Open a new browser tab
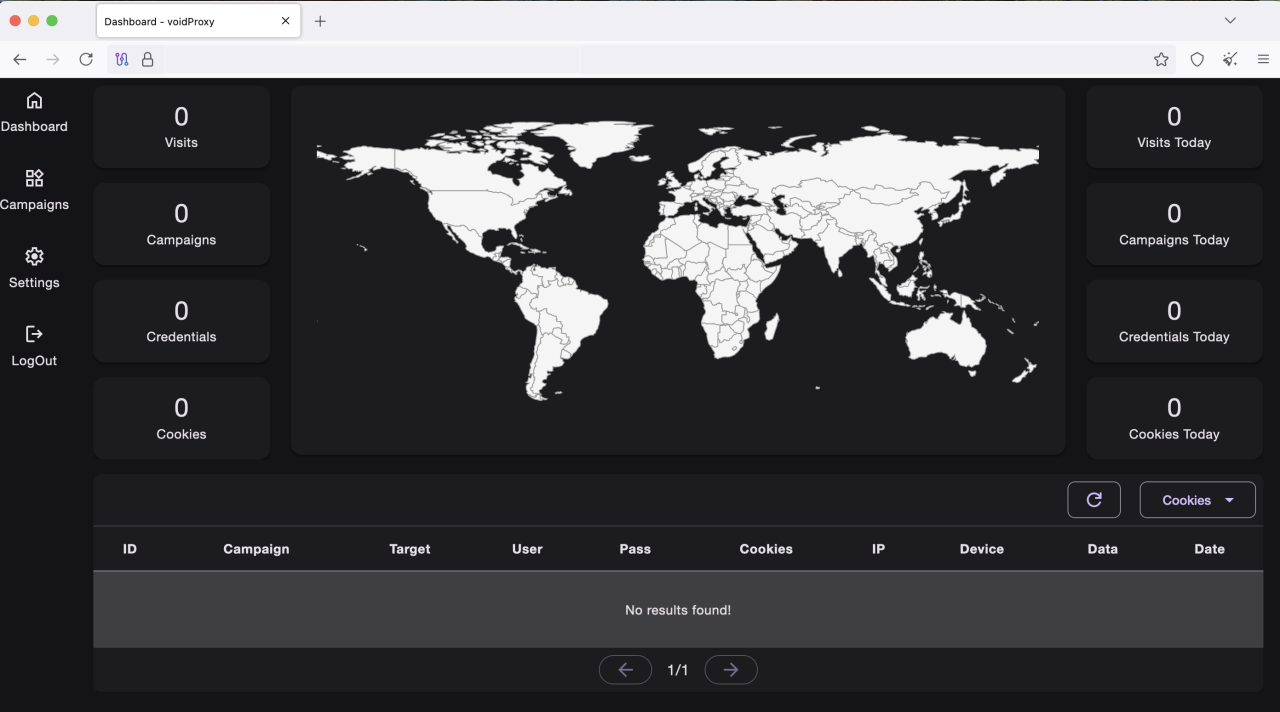The height and width of the screenshot is (712, 1280). tap(320, 20)
